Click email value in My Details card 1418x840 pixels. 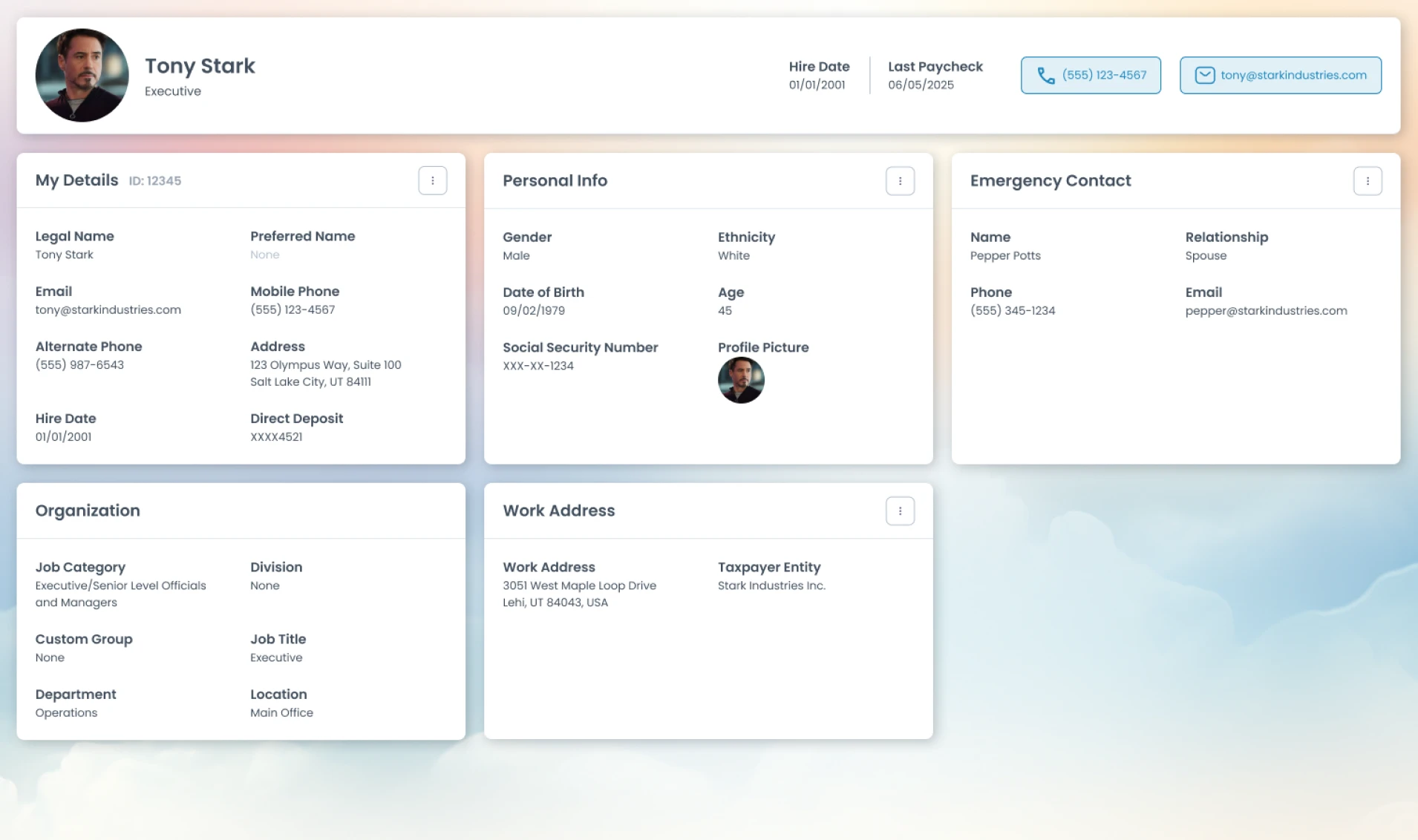click(108, 309)
